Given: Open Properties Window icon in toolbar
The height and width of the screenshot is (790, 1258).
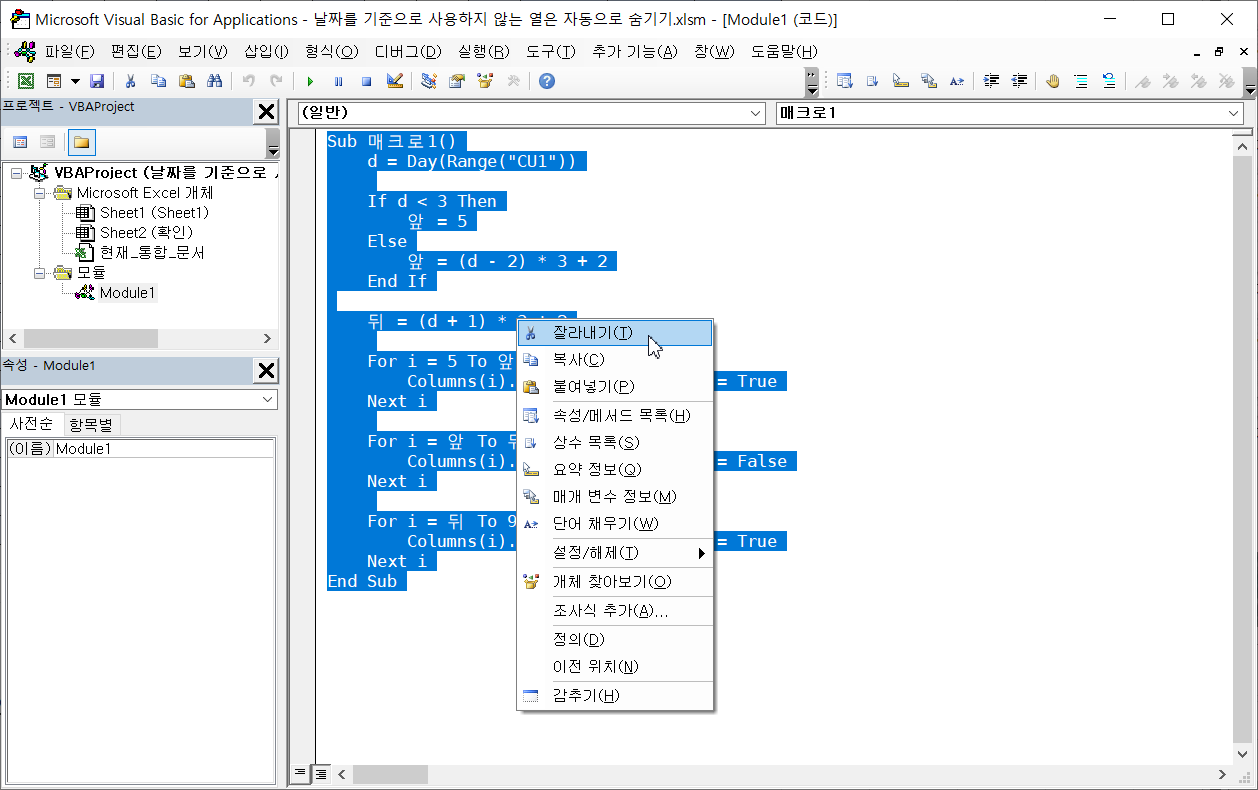Looking at the screenshot, I should click(x=457, y=81).
